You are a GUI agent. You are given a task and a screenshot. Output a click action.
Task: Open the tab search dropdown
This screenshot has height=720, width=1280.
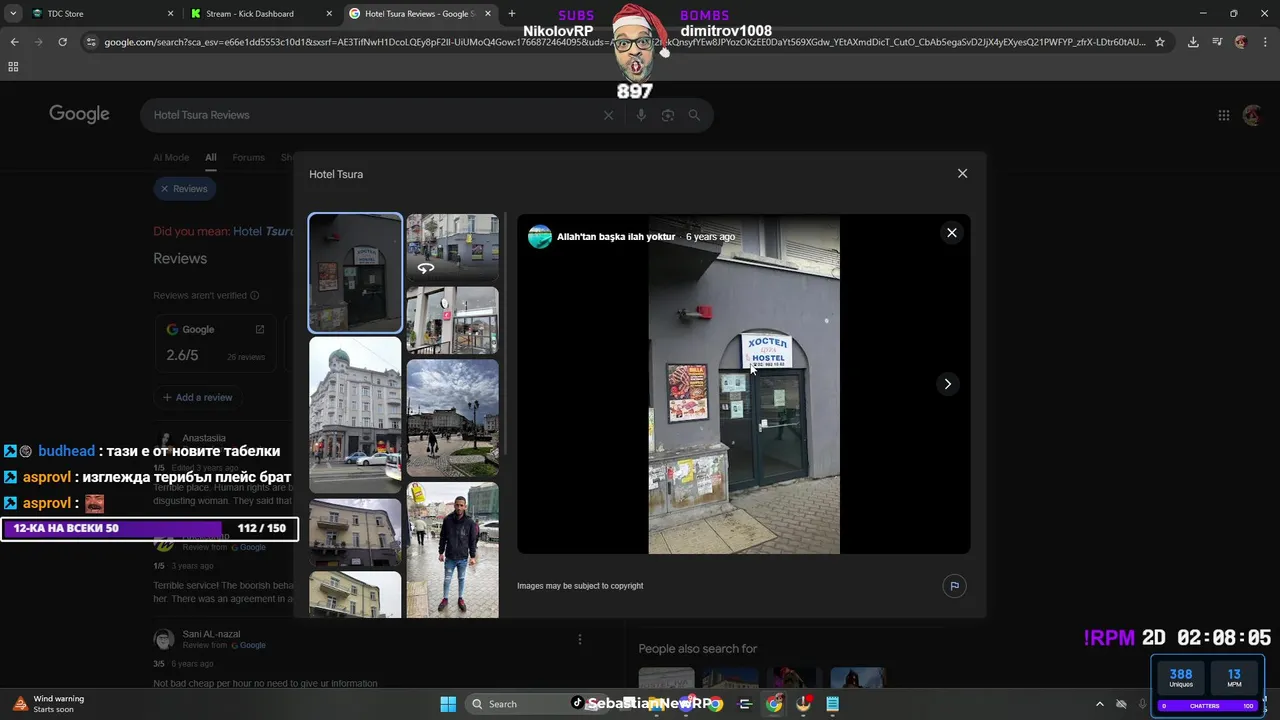(x=13, y=14)
